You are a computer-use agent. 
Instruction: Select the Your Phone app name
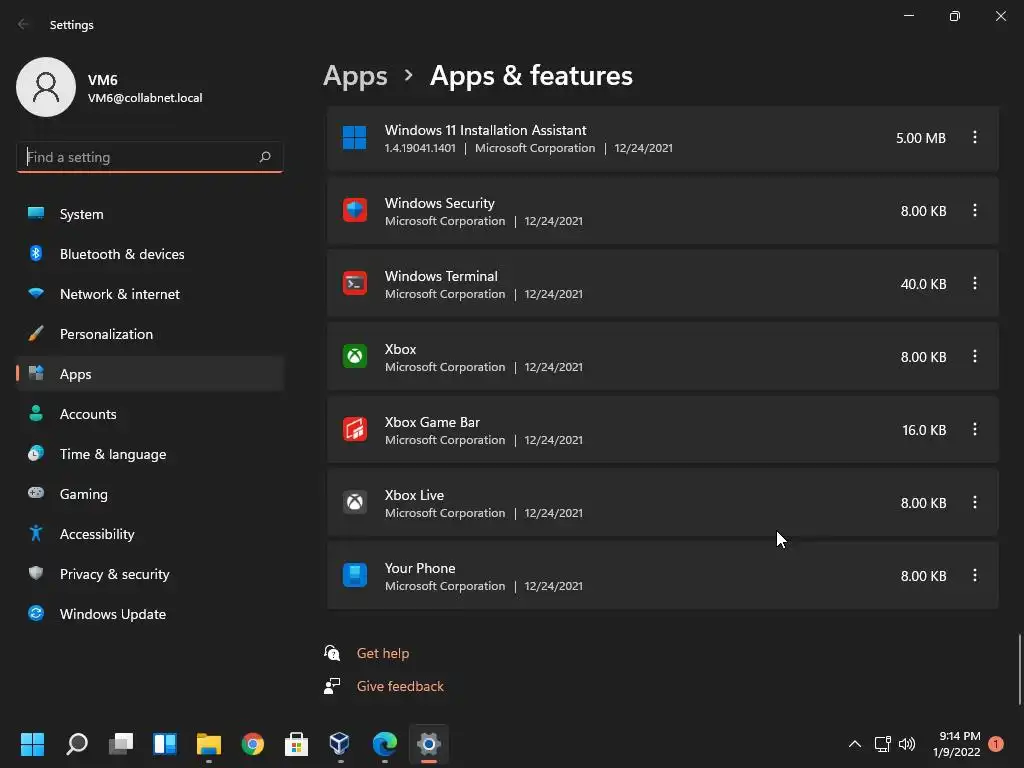click(x=420, y=568)
